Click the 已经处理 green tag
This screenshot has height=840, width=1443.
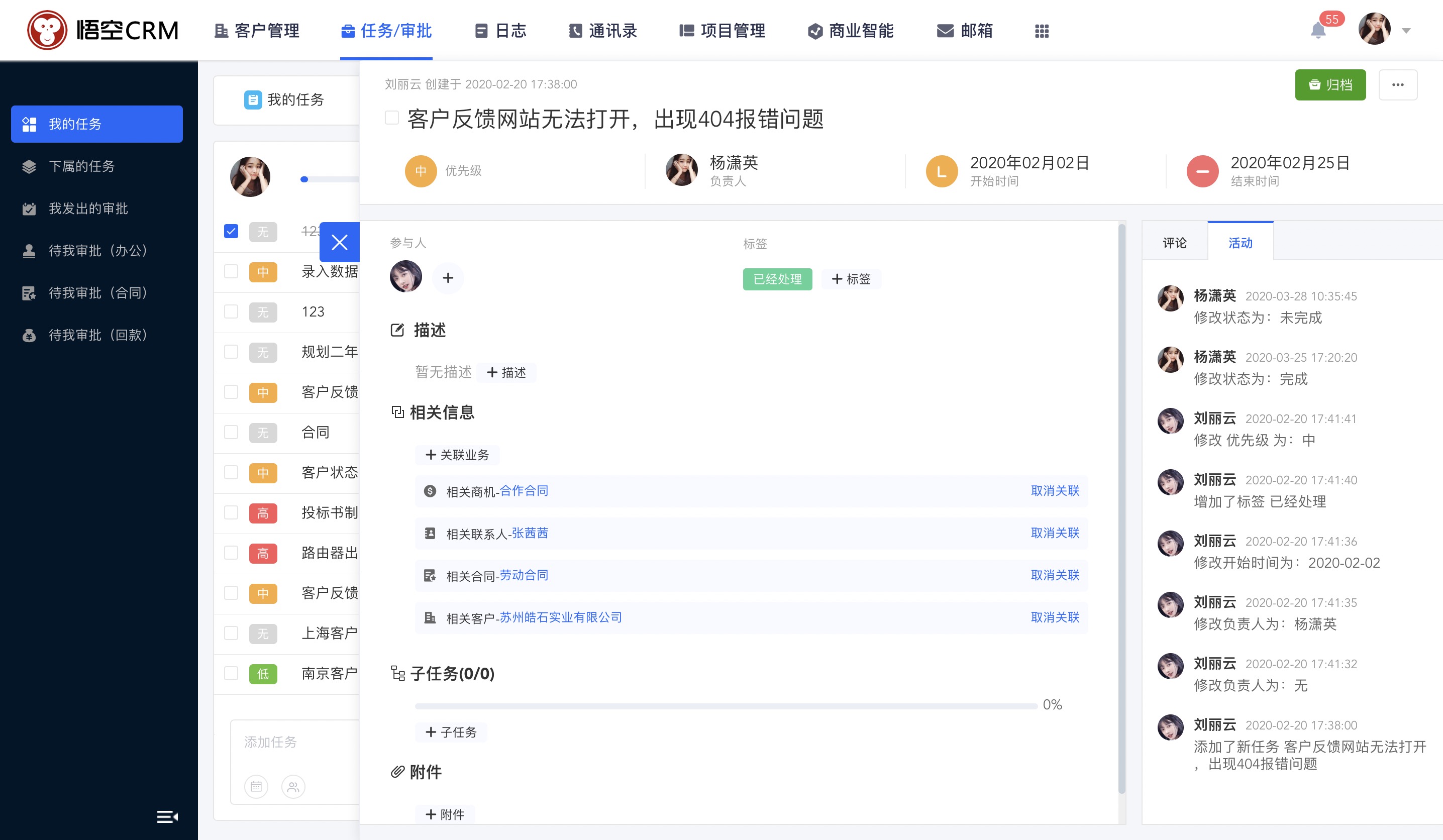click(777, 279)
